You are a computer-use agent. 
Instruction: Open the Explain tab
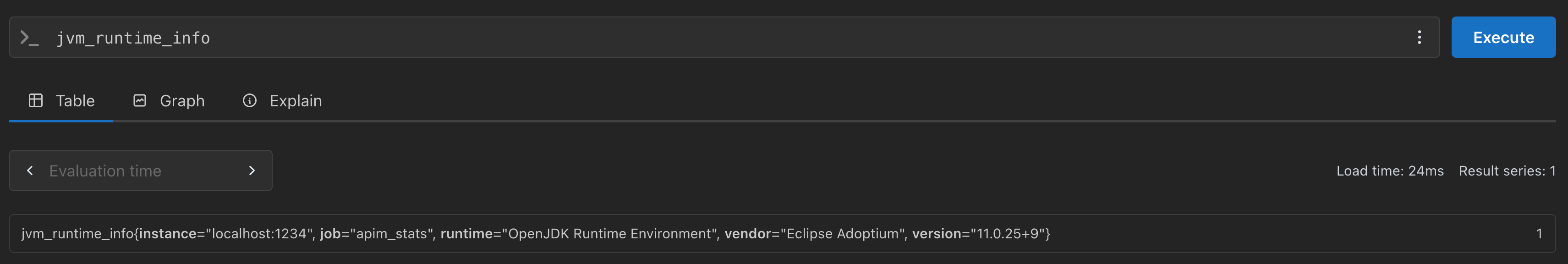282,101
